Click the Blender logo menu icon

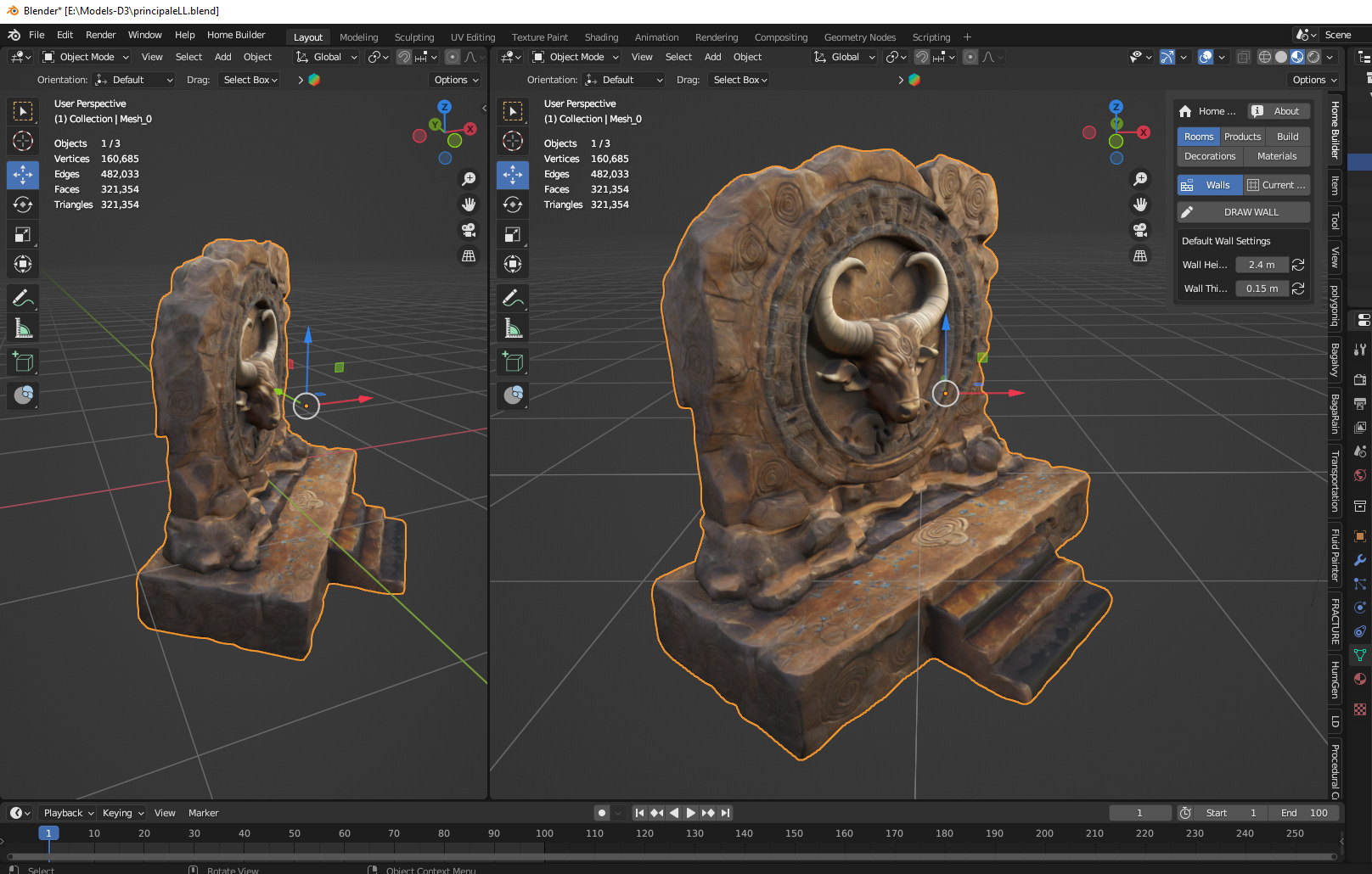[14, 35]
